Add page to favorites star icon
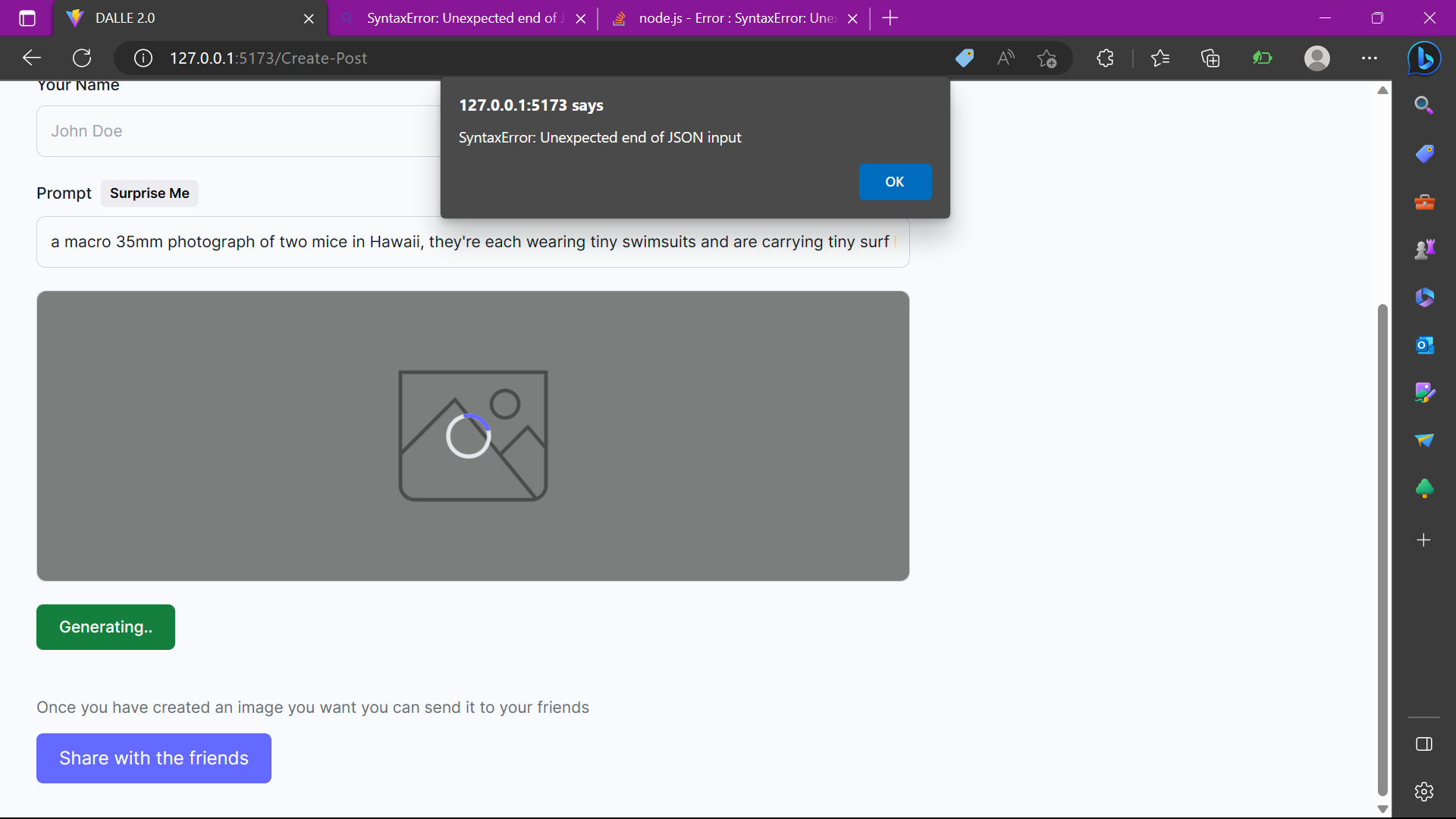 (1046, 58)
